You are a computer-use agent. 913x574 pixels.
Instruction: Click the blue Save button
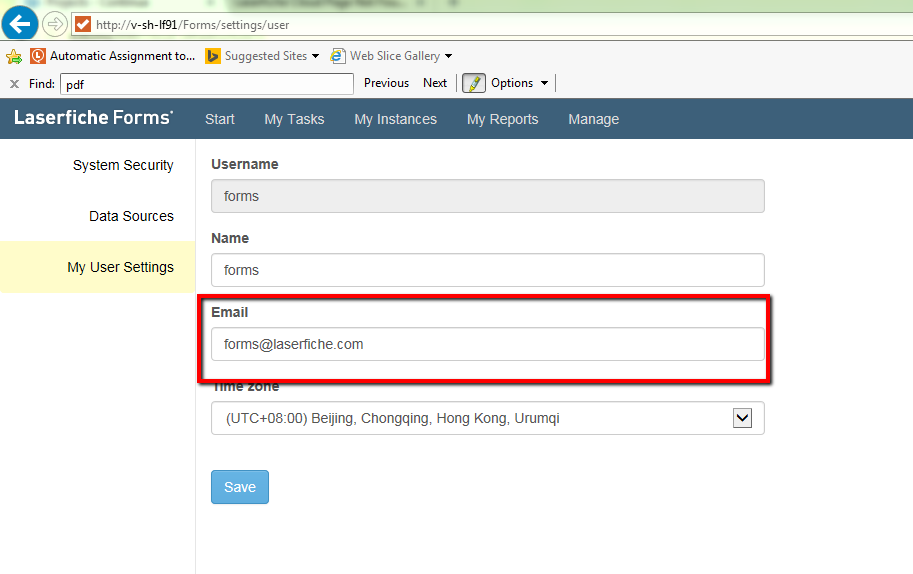coord(240,487)
